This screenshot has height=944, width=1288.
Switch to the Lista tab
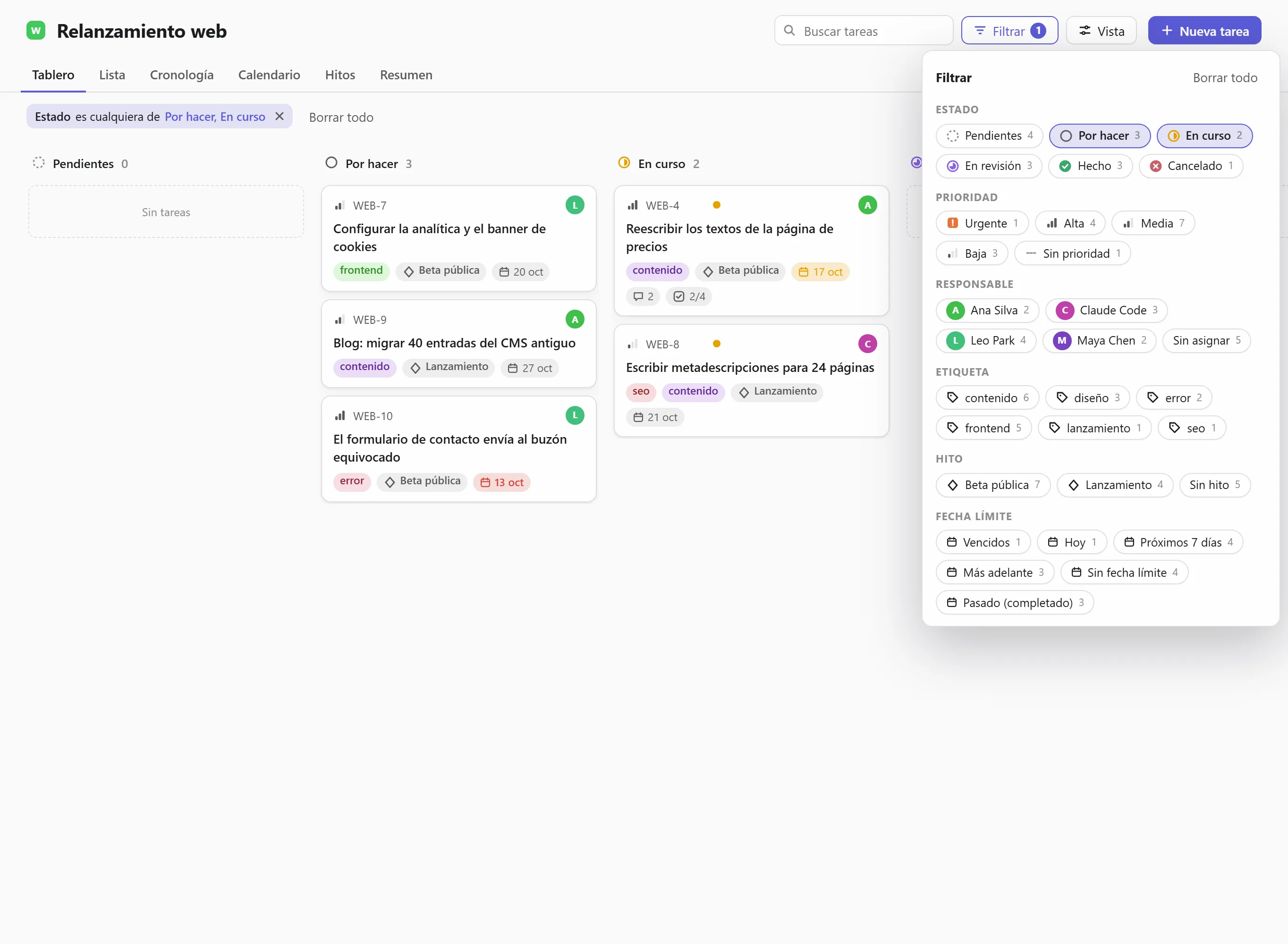click(112, 75)
